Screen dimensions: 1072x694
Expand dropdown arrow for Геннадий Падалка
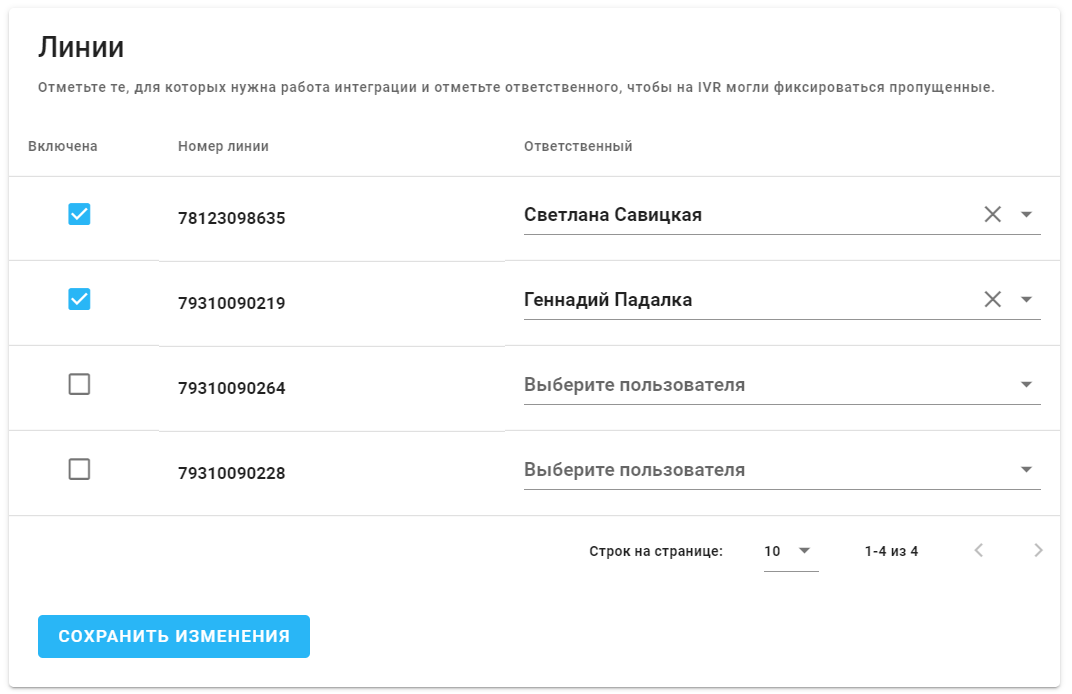click(x=1026, y=300)
